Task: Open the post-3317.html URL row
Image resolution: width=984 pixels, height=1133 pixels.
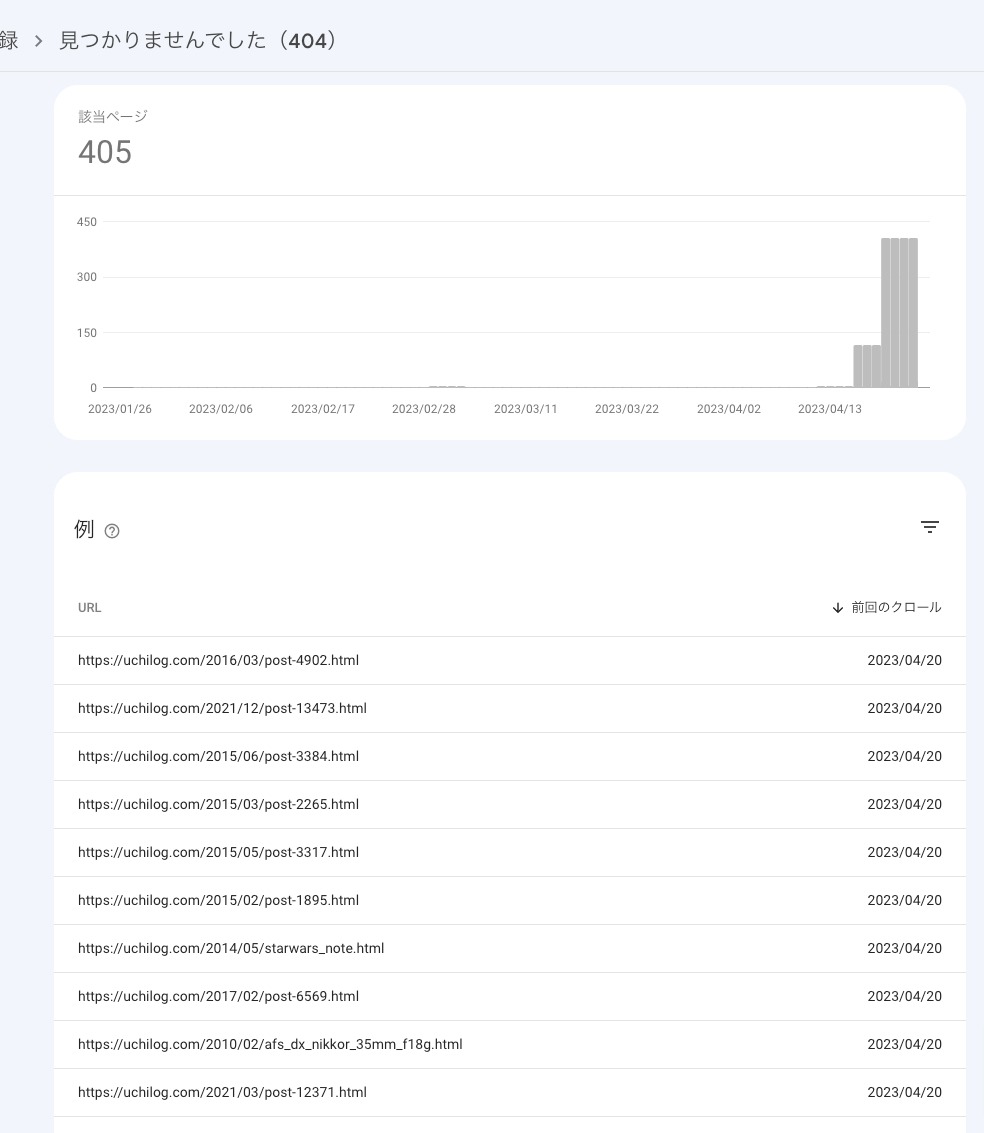Action: tap(218, 852)
